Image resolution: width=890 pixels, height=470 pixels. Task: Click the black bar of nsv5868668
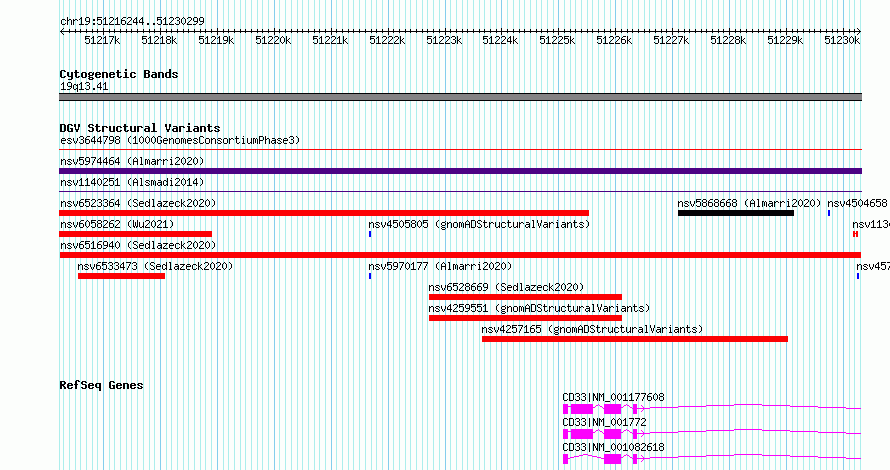(736, 213)
